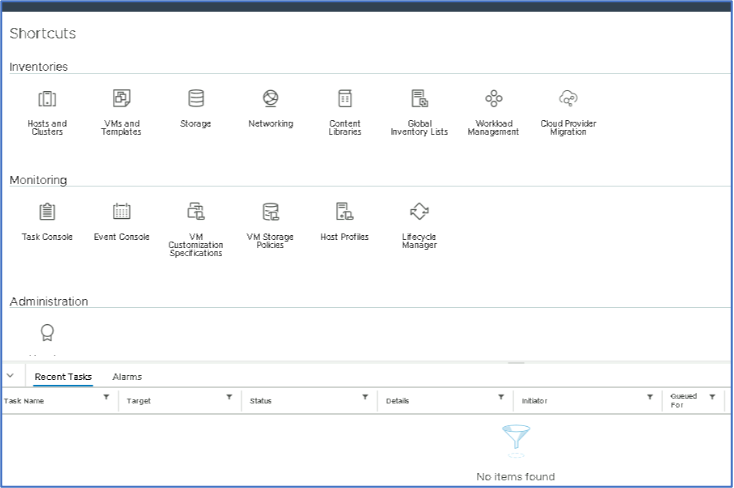Open VMs and Templates shortcut
The height and width of the screenshot is (488, 734).
pos(121,99)
